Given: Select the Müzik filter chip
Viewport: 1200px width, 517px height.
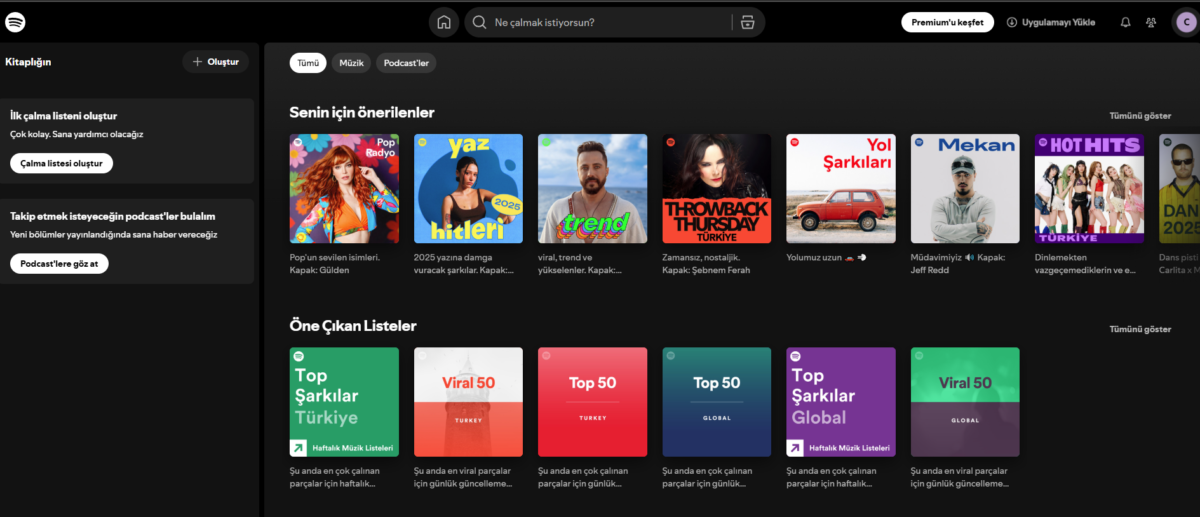Looking at the screenshot, I should tap(351, 63).
